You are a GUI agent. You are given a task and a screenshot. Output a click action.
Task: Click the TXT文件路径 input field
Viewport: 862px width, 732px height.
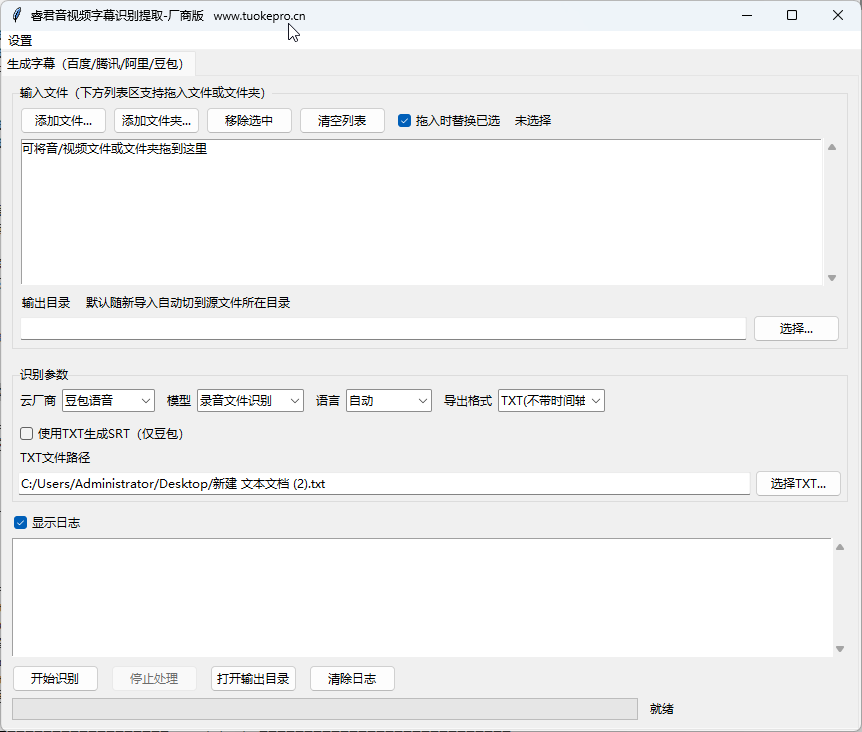pos(384,484)
